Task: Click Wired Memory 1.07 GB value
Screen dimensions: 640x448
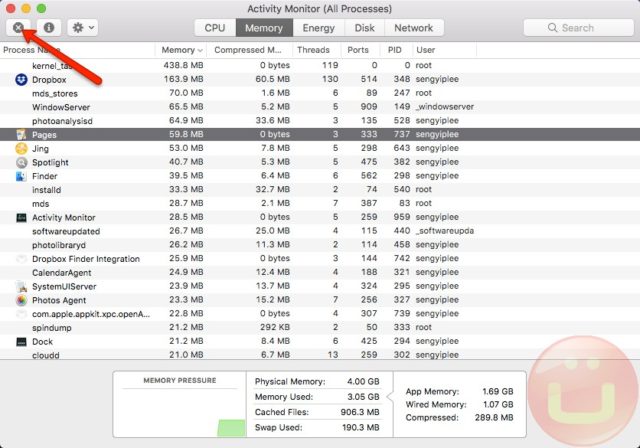Action: (x=498, y=404)
